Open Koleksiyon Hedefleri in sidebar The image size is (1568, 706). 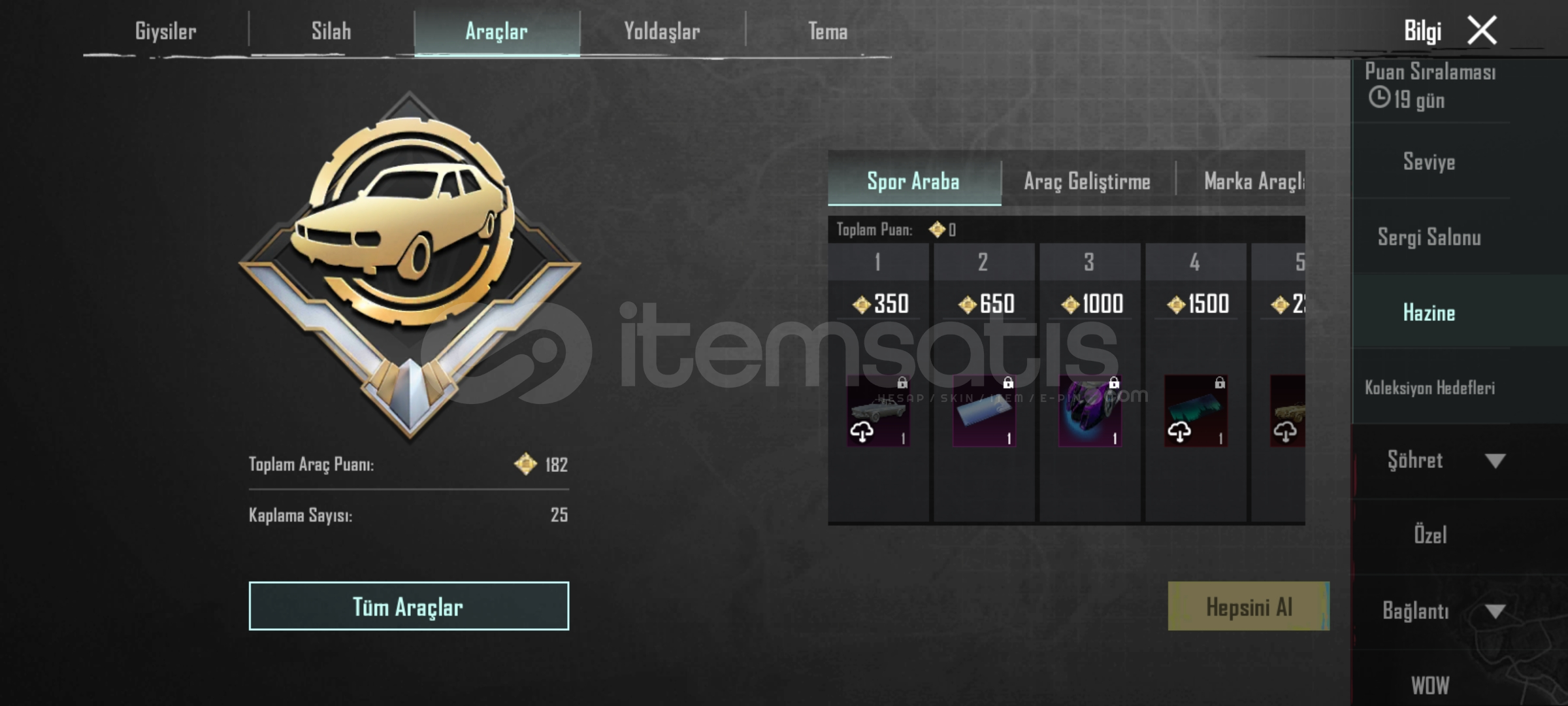pos(1429,388)
